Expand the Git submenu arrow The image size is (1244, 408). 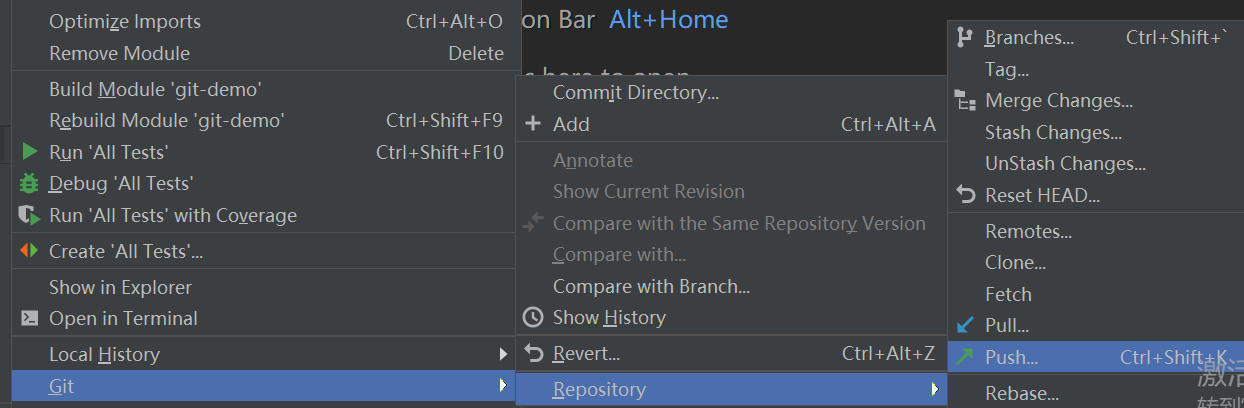pos(503,385)
